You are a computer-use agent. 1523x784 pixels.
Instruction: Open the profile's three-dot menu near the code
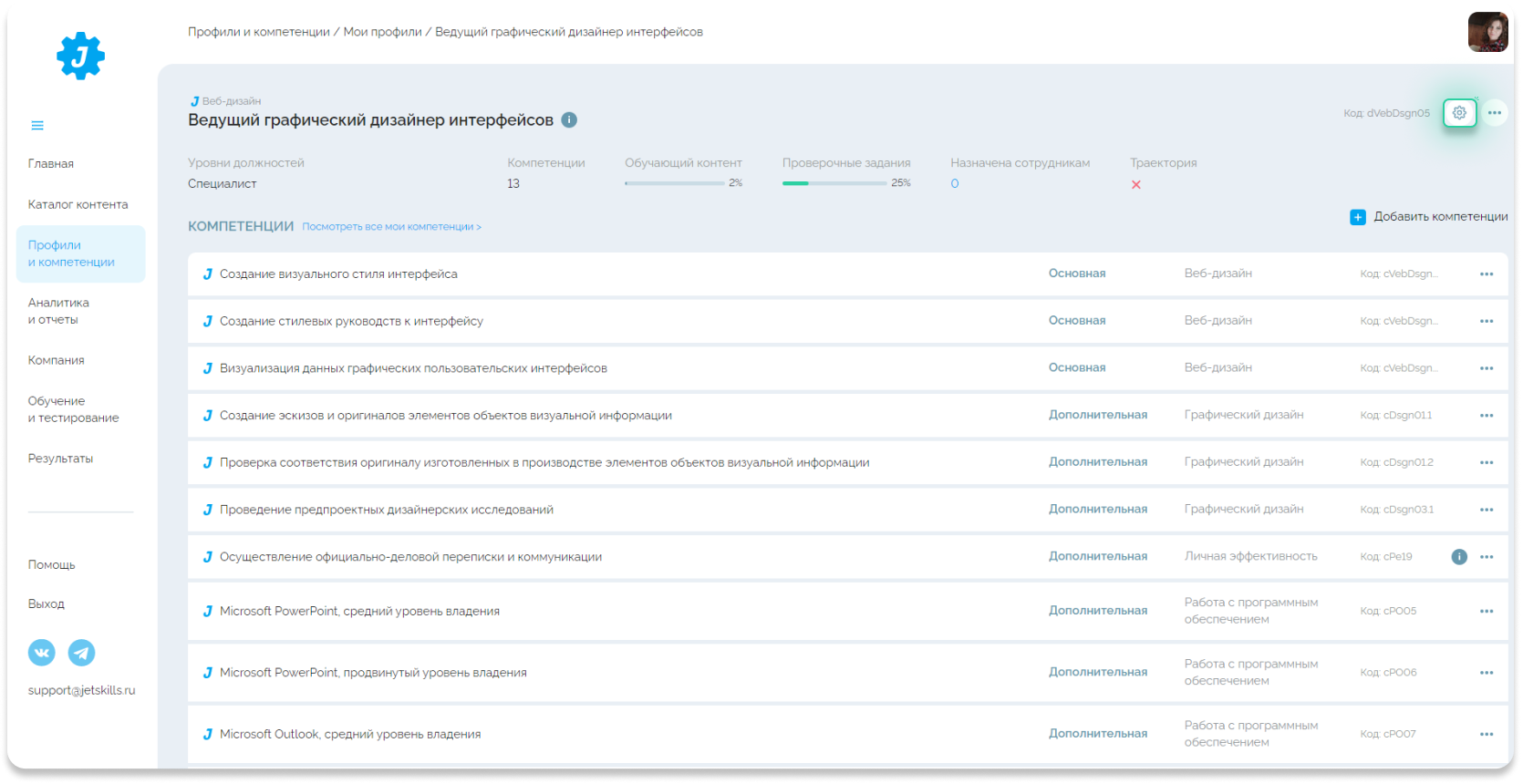tap(1494, 113)
